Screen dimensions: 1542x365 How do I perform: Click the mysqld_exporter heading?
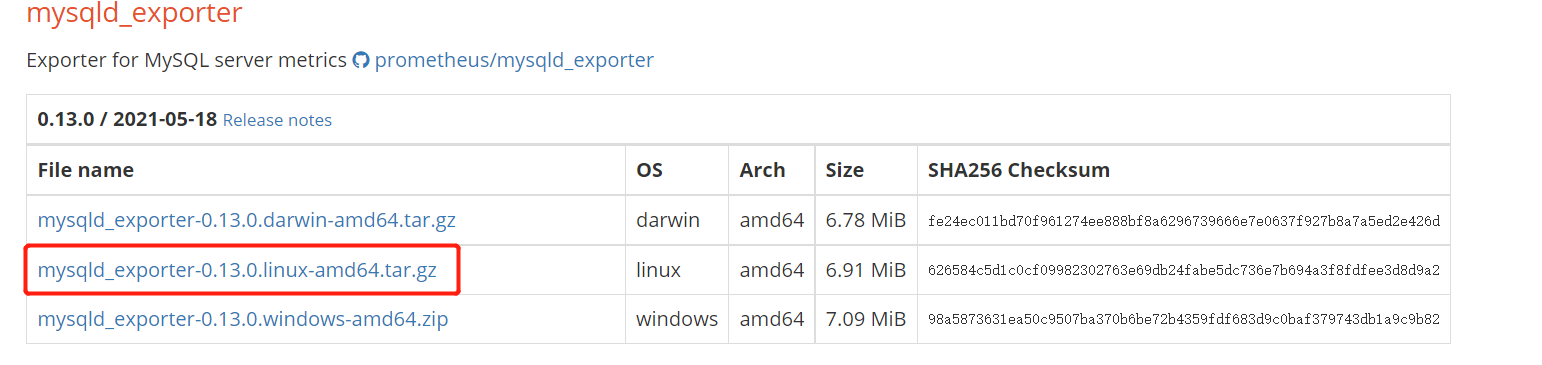click(x=134, y=14)
